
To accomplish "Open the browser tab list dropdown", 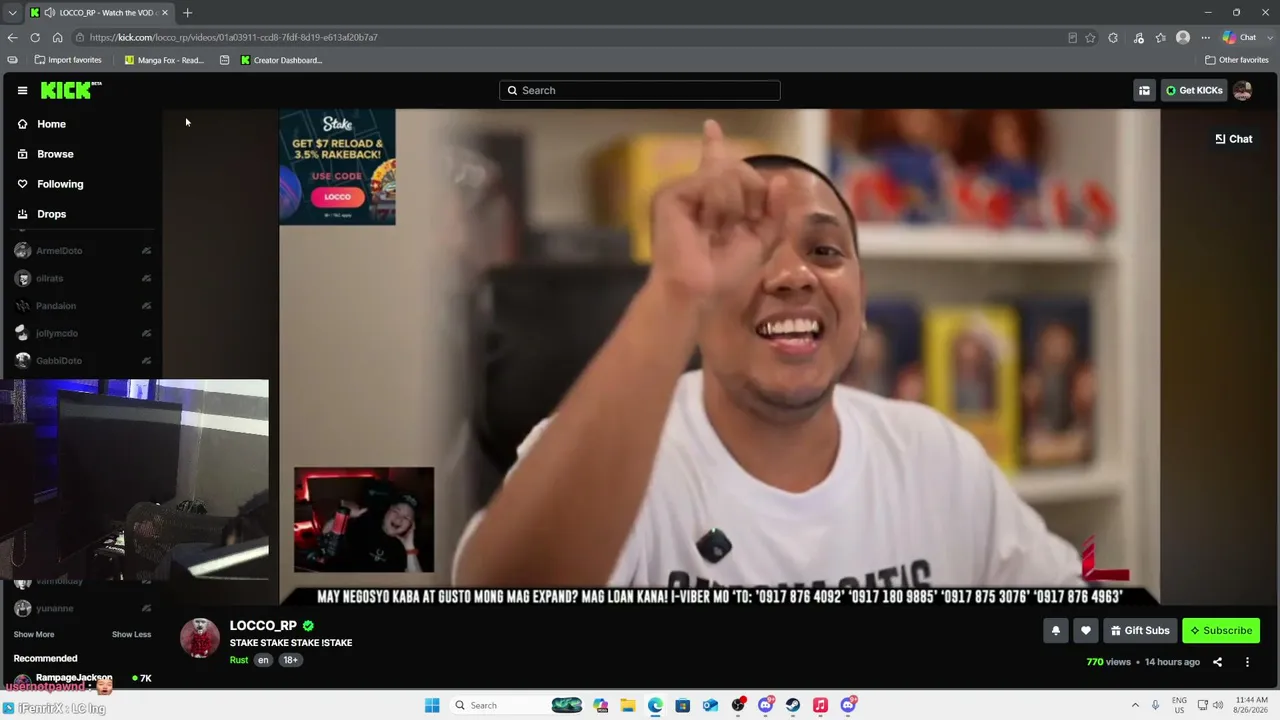I will [12, 12].
